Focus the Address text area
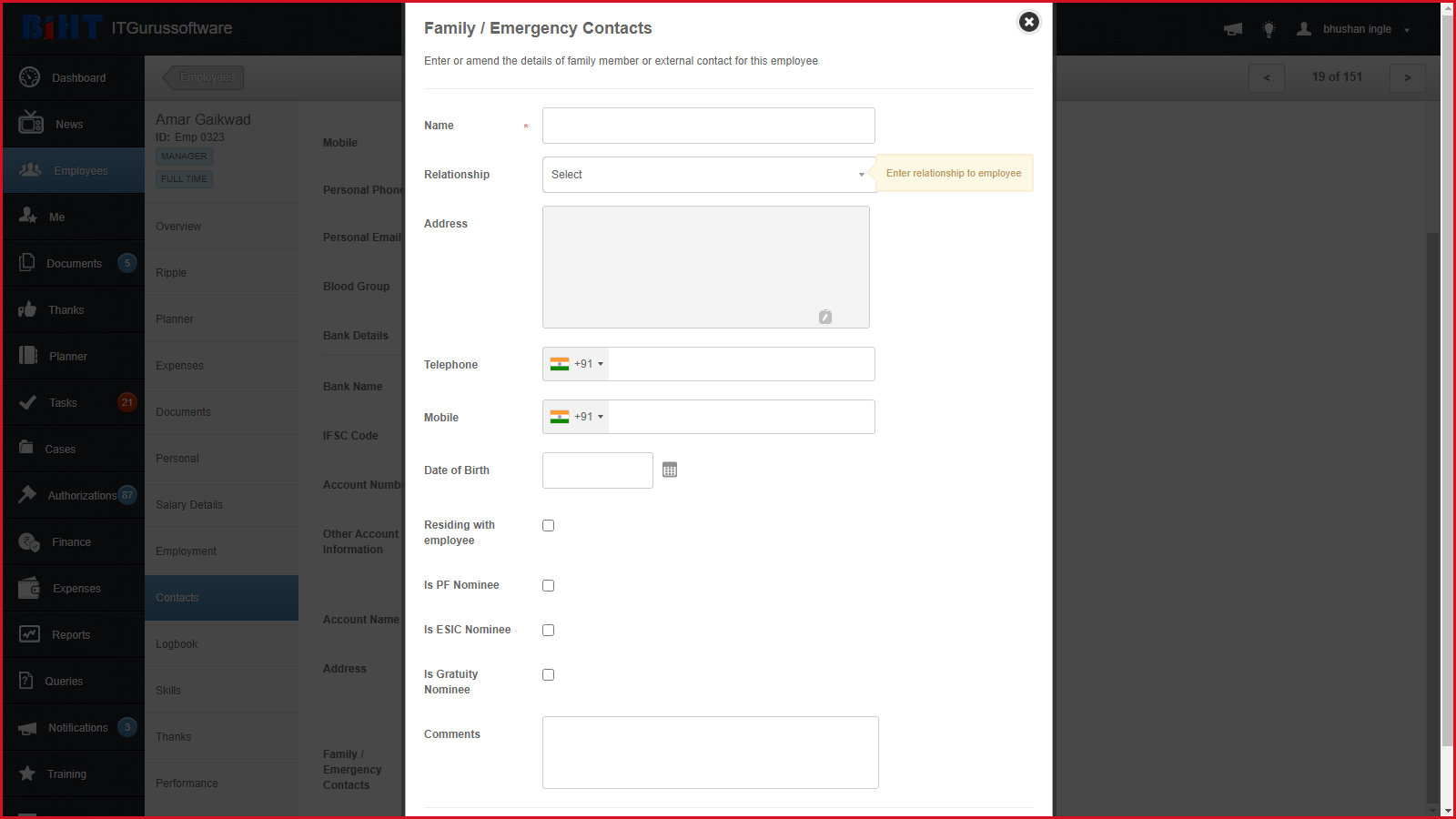Screen dimensions: 1456x819 click(706, 267)
